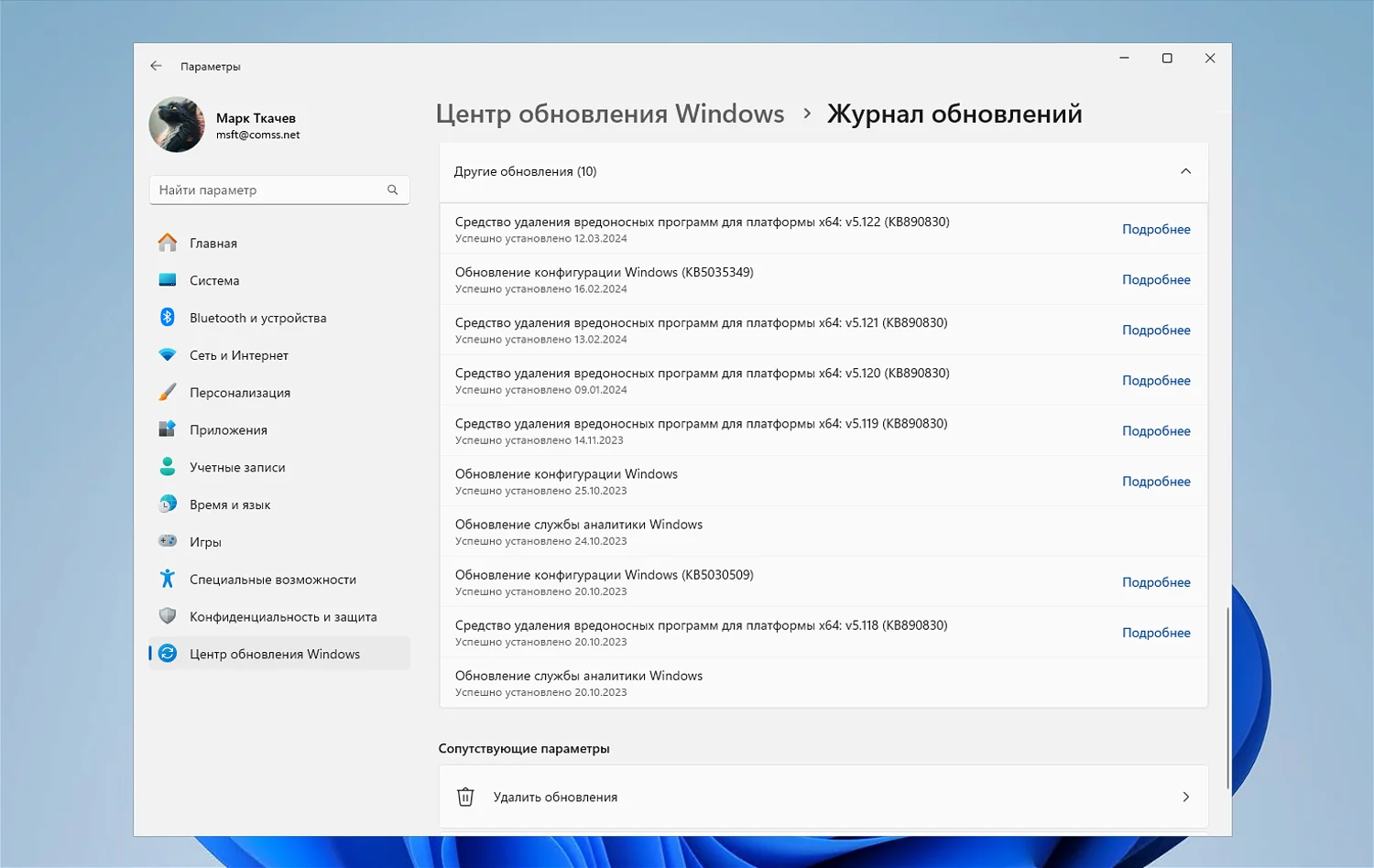The image size is (1374, 868).
Task: Click the Сопутствующие параметры heading
Action: click(524, 748)
